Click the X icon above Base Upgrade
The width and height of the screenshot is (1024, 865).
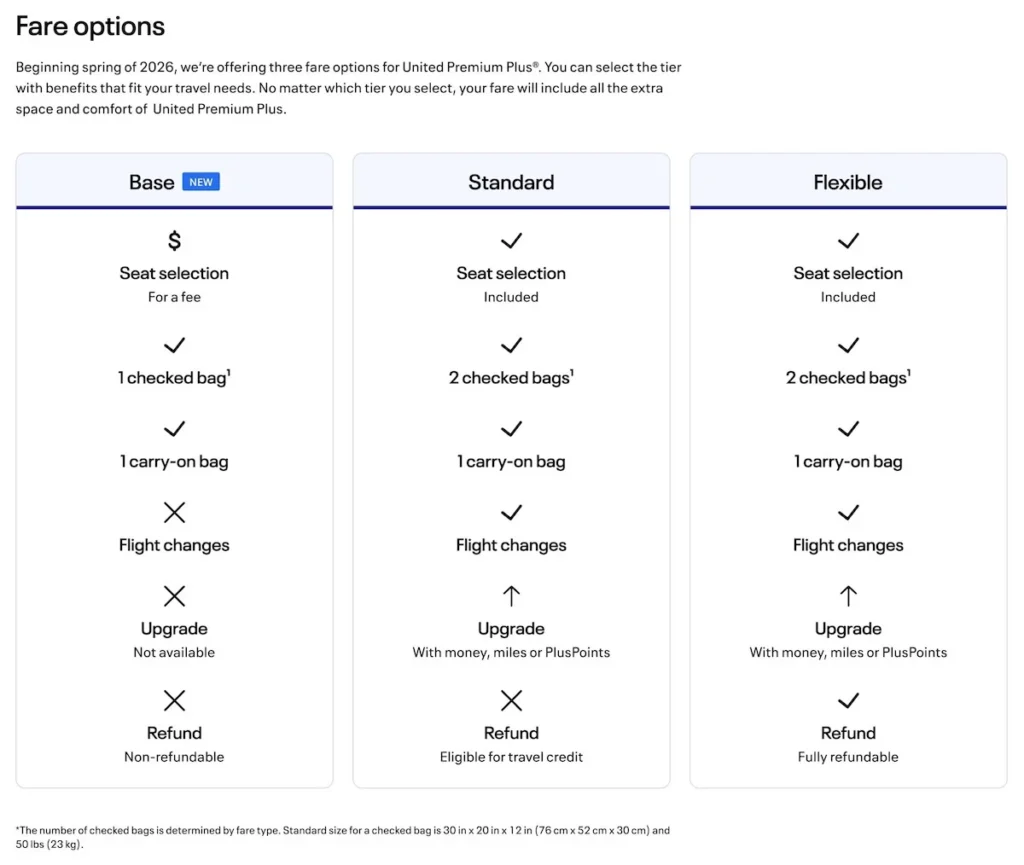[x=174, y=597]
